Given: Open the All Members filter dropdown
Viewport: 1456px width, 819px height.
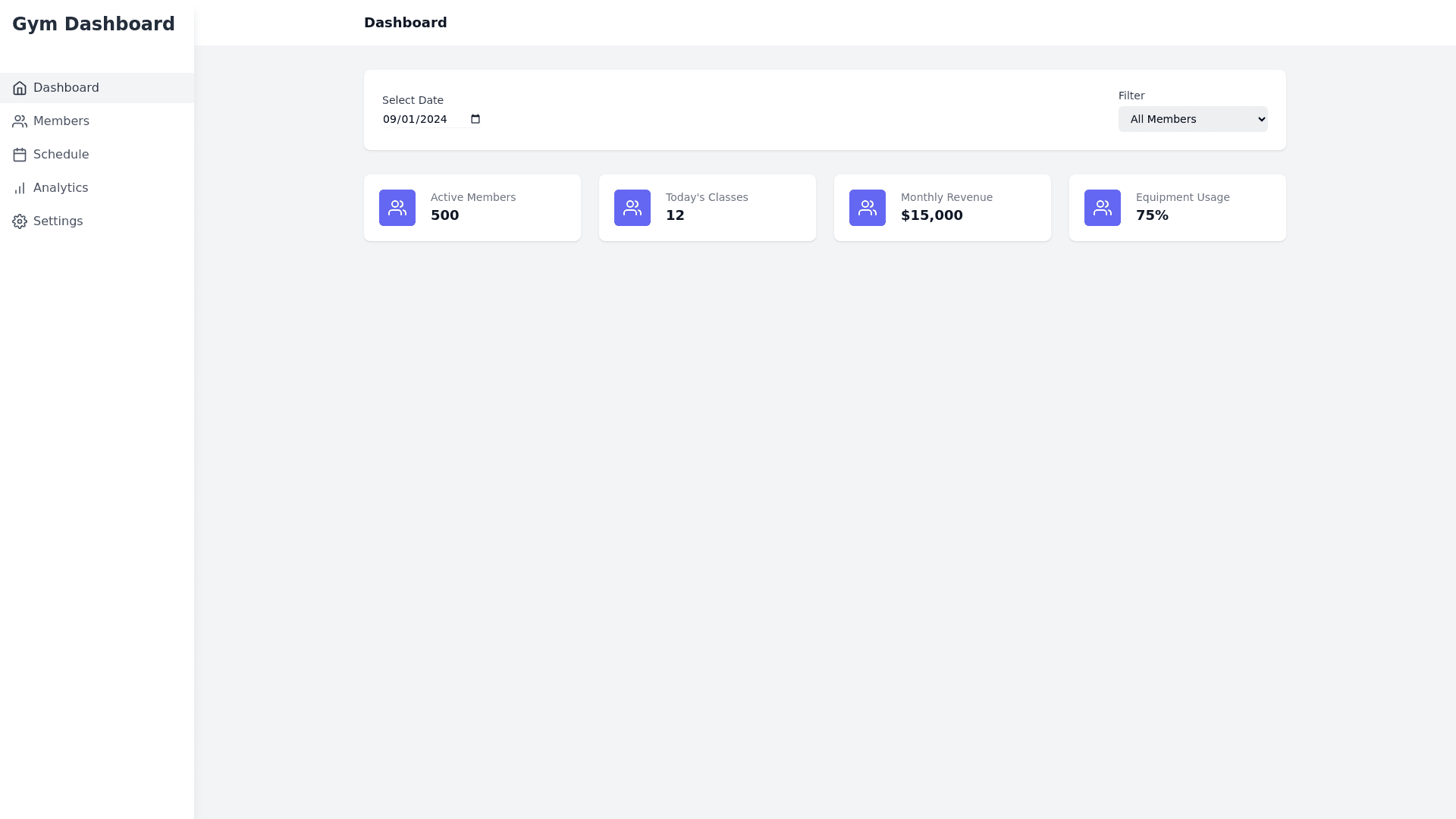Looking at the screenshot, I should pos(1192,119).
